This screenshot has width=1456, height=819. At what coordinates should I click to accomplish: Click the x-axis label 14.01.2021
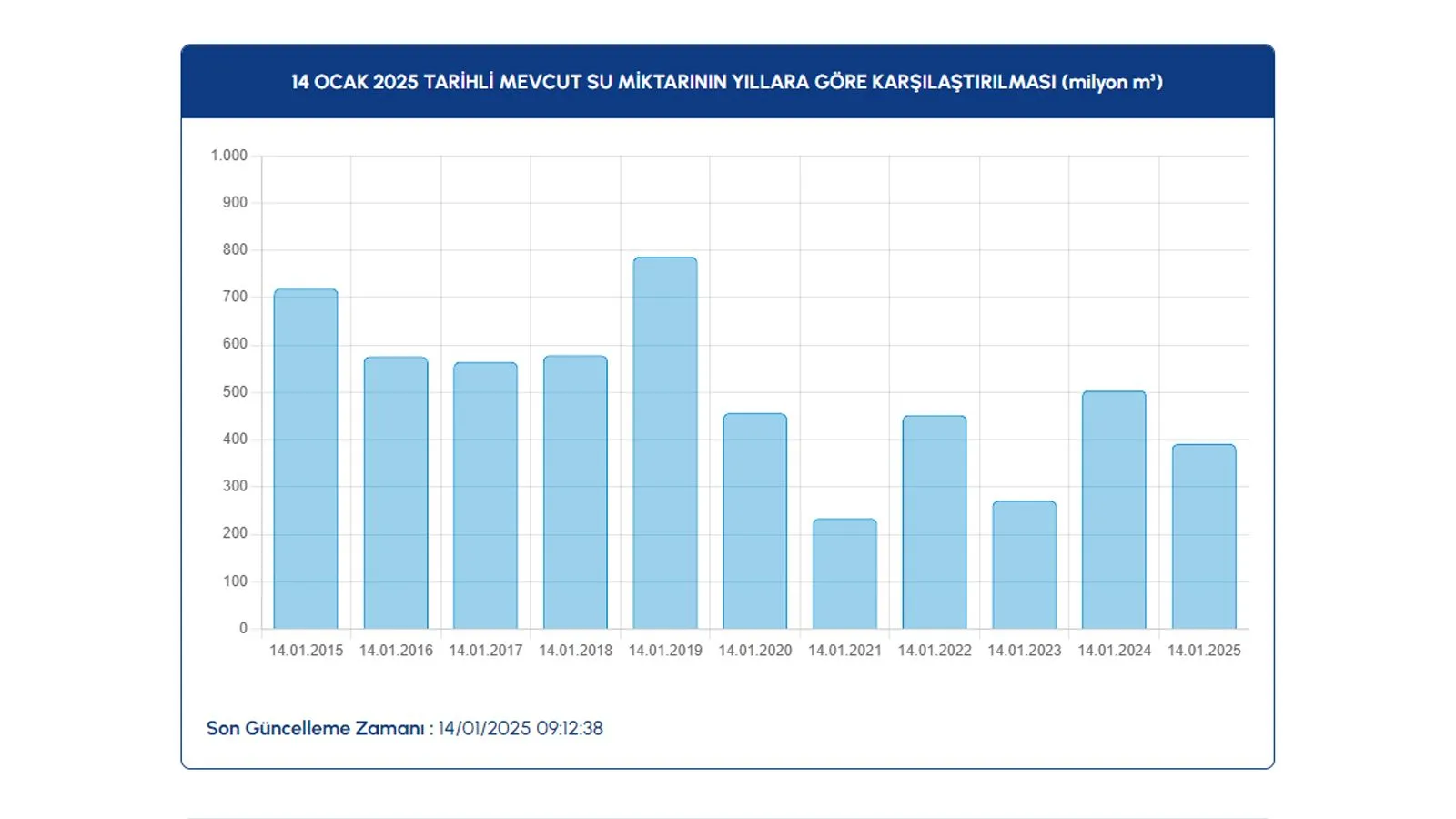(x=844, y=651)
